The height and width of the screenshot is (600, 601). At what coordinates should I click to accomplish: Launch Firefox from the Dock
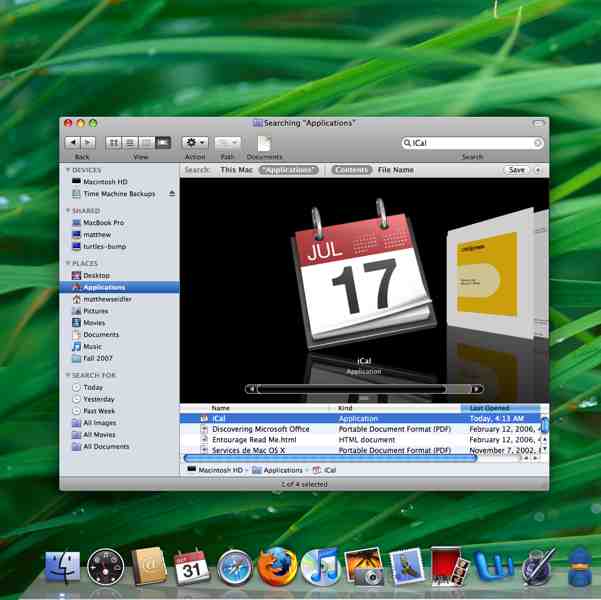[x=277, y=567]
